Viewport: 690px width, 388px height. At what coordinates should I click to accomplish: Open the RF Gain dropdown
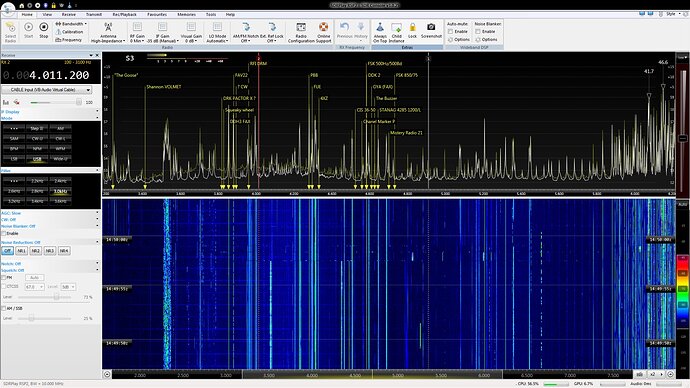pyautogui.click(x=137, y=33)
